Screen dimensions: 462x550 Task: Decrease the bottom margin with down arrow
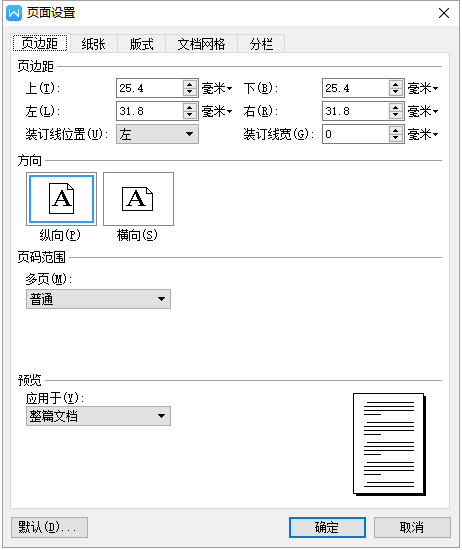pos(396,92)
